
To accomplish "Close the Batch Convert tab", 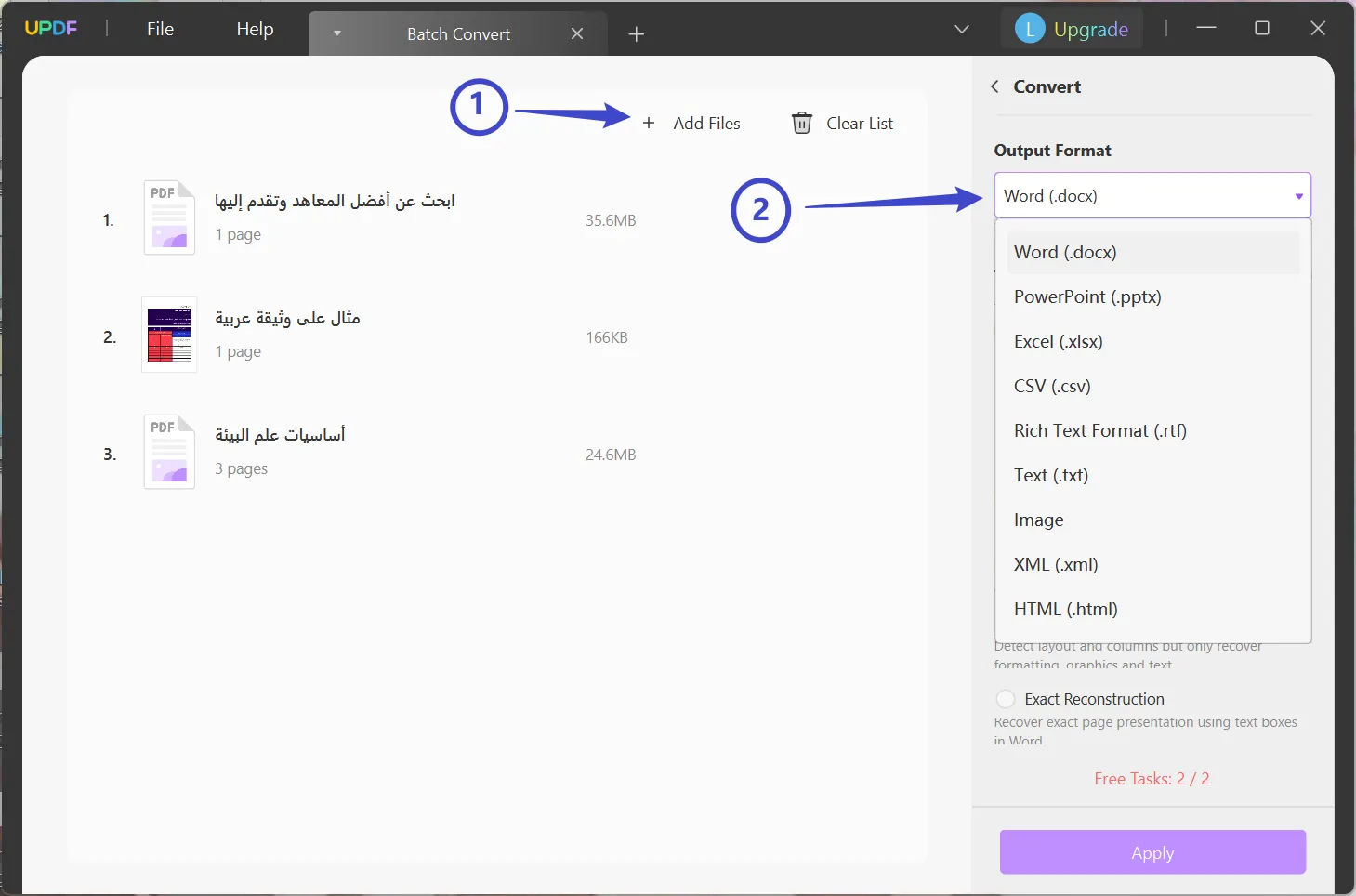I will [577, 33].
